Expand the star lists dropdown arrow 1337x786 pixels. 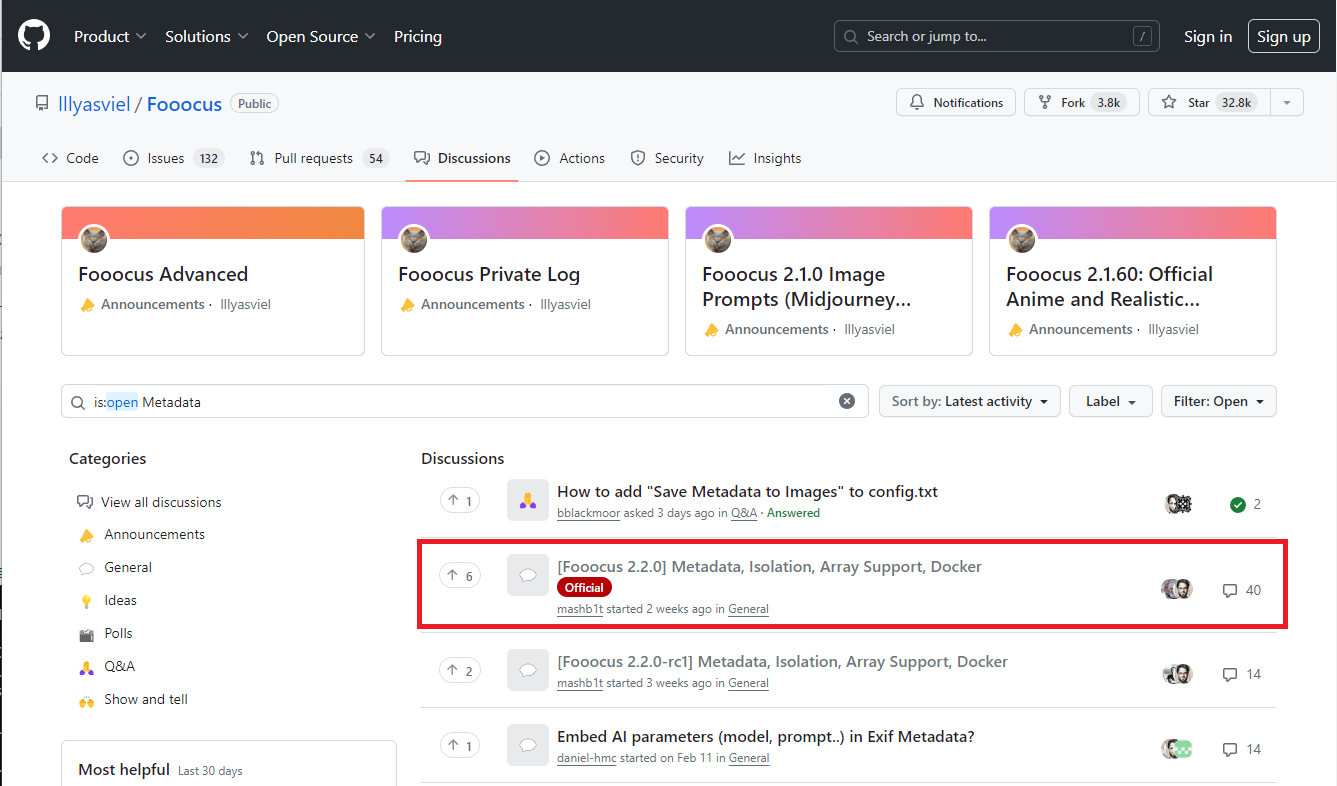(x=1287, y=102)
